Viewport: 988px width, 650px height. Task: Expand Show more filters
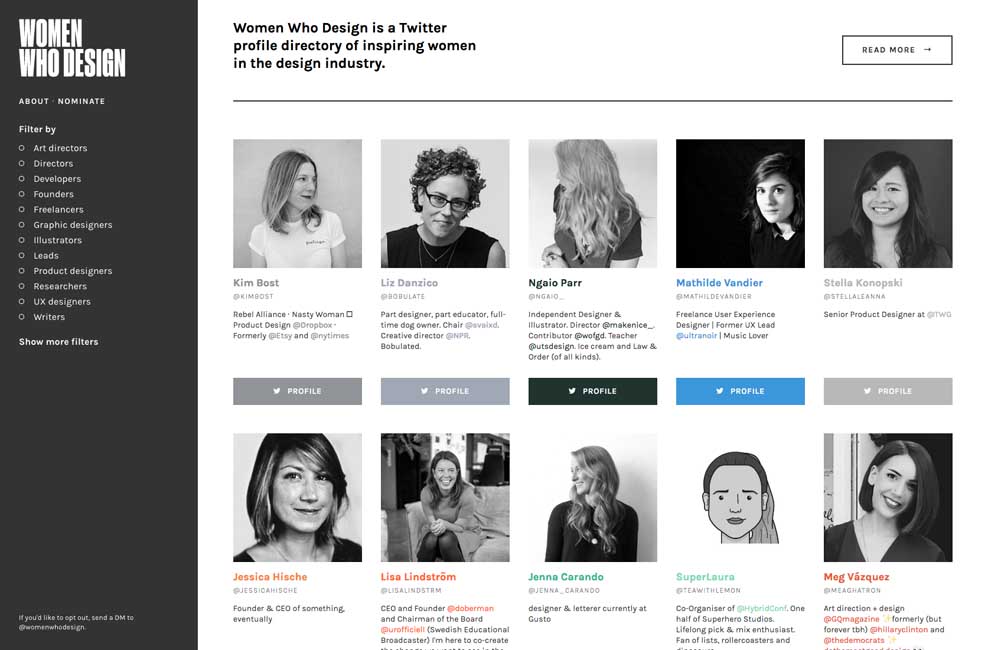point(58,342)
